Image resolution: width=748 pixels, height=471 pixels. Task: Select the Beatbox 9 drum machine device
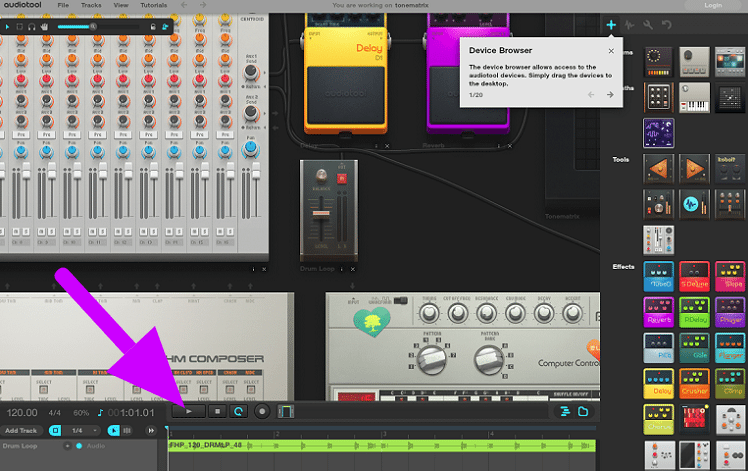694,62
